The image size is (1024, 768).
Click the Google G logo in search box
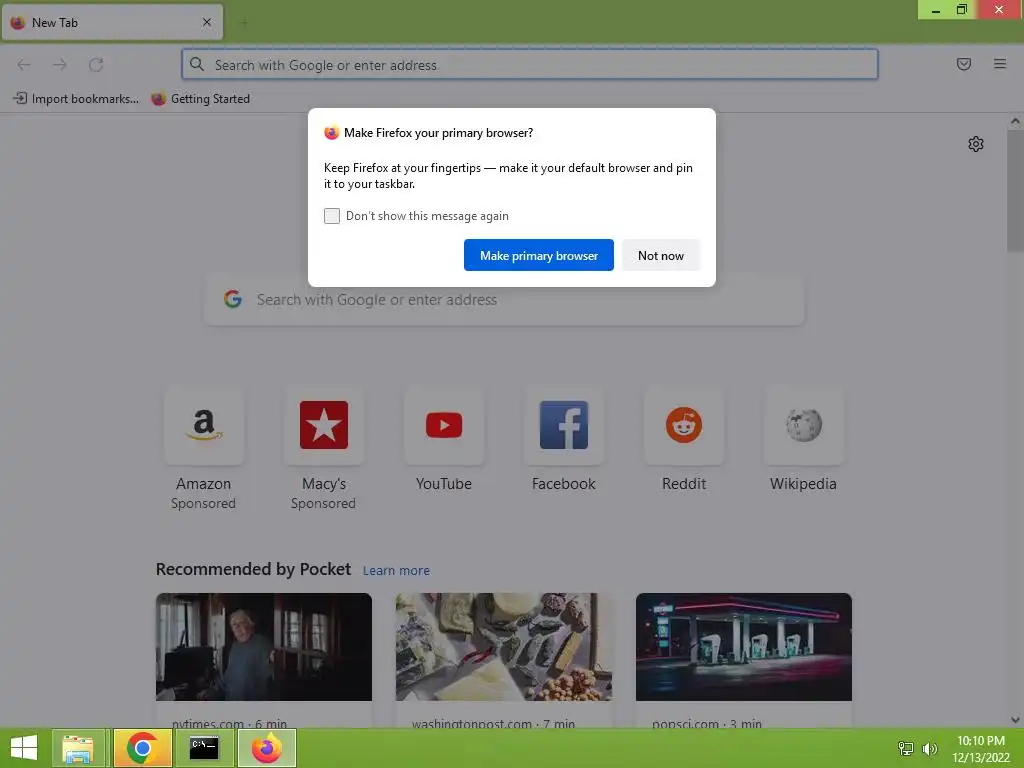[x=233, y=300]
